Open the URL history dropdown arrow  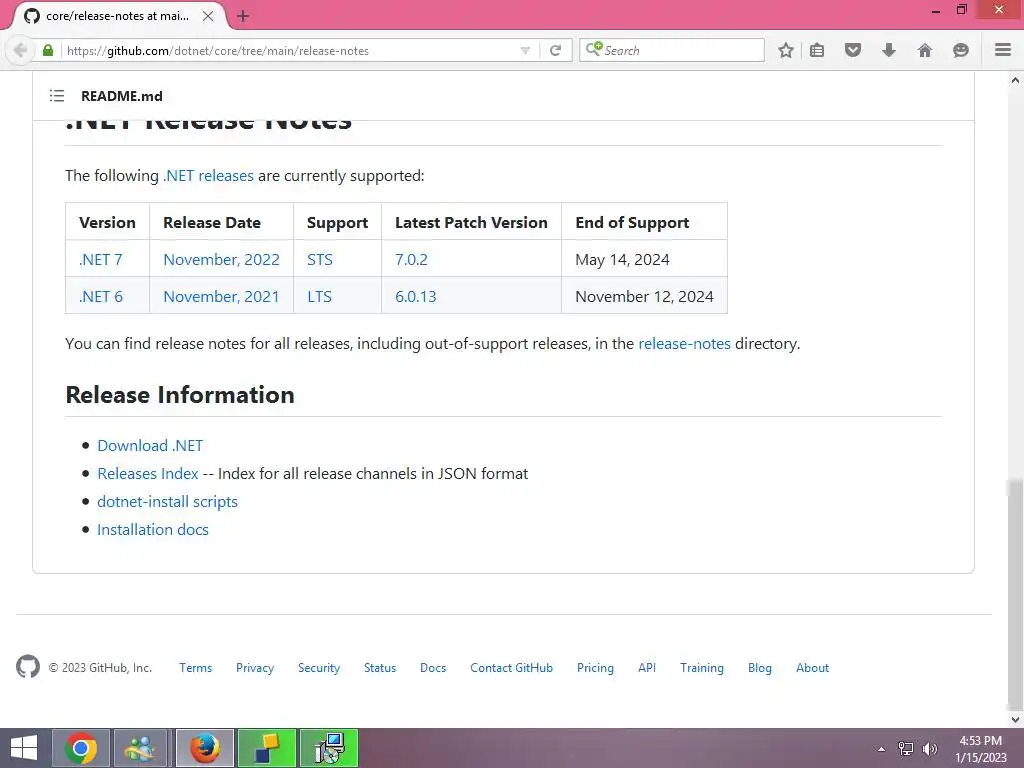[525, 50]
